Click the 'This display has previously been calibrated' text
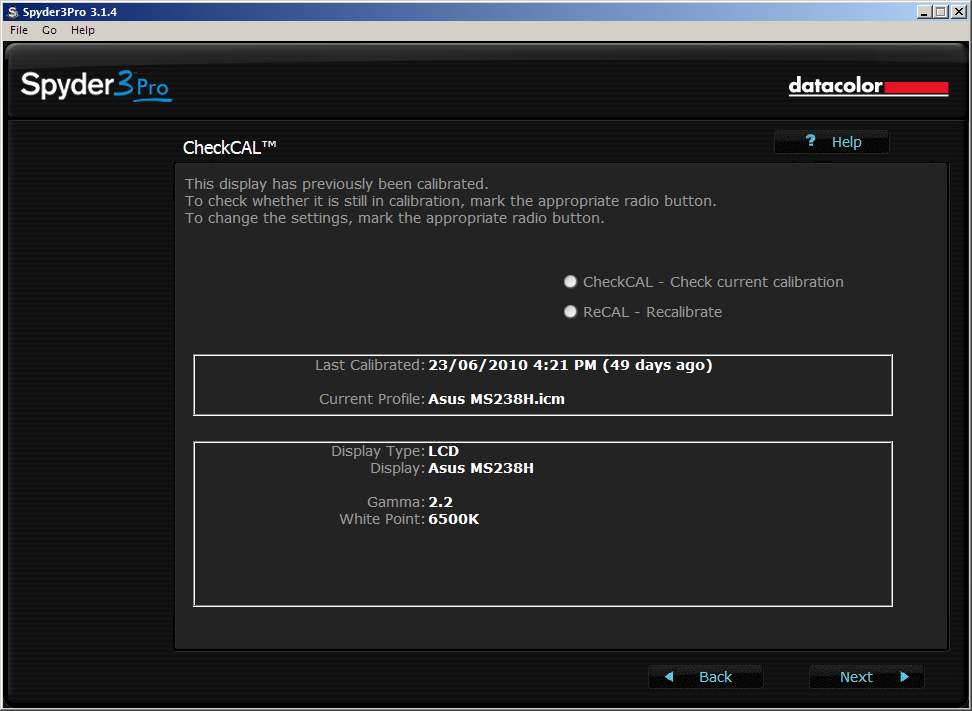Viewport: 972px width, 711px height. pyautogui.click(x=337, y=184)
